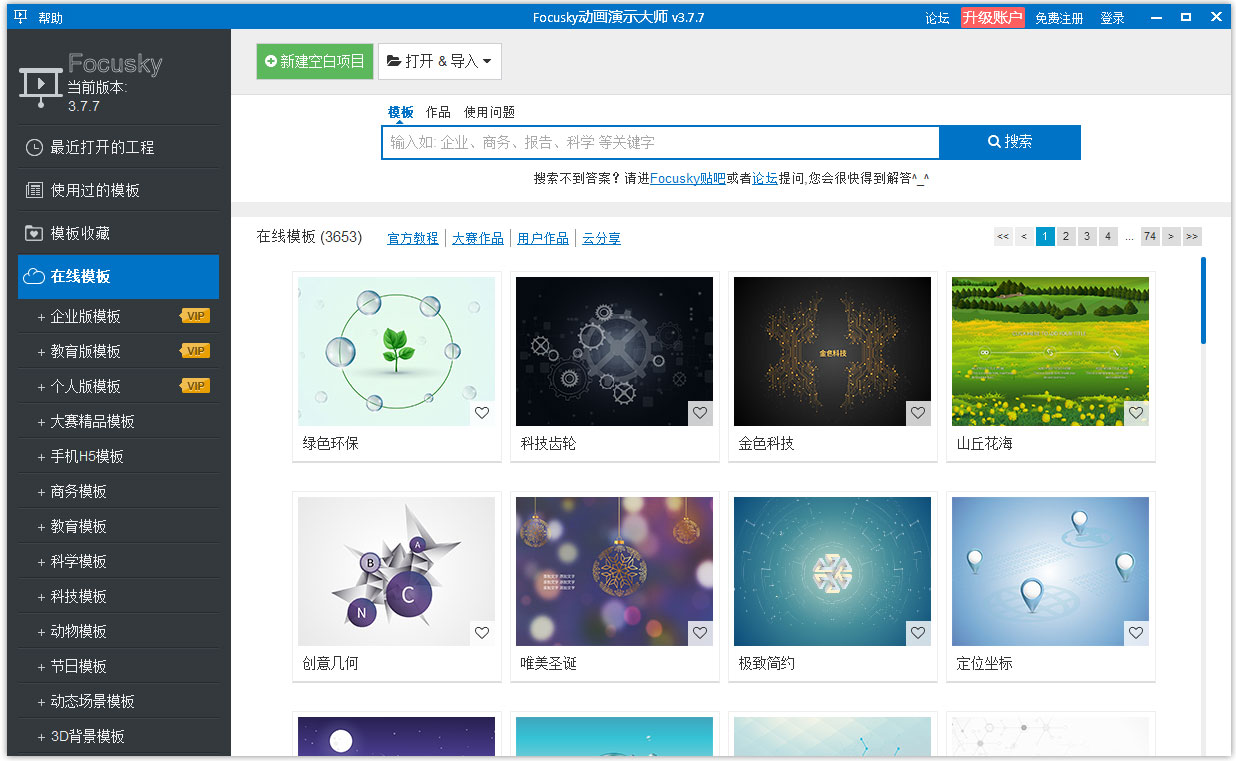Click heart icon on 科技齿轮 template
This screenshot has width=1236, height=761.
point(700,413)
